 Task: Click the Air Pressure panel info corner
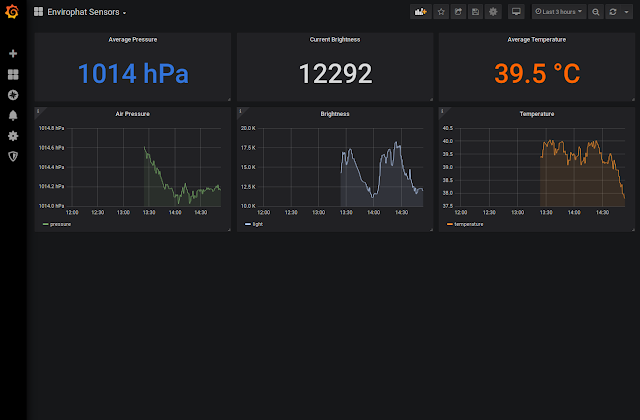point(38,111)
